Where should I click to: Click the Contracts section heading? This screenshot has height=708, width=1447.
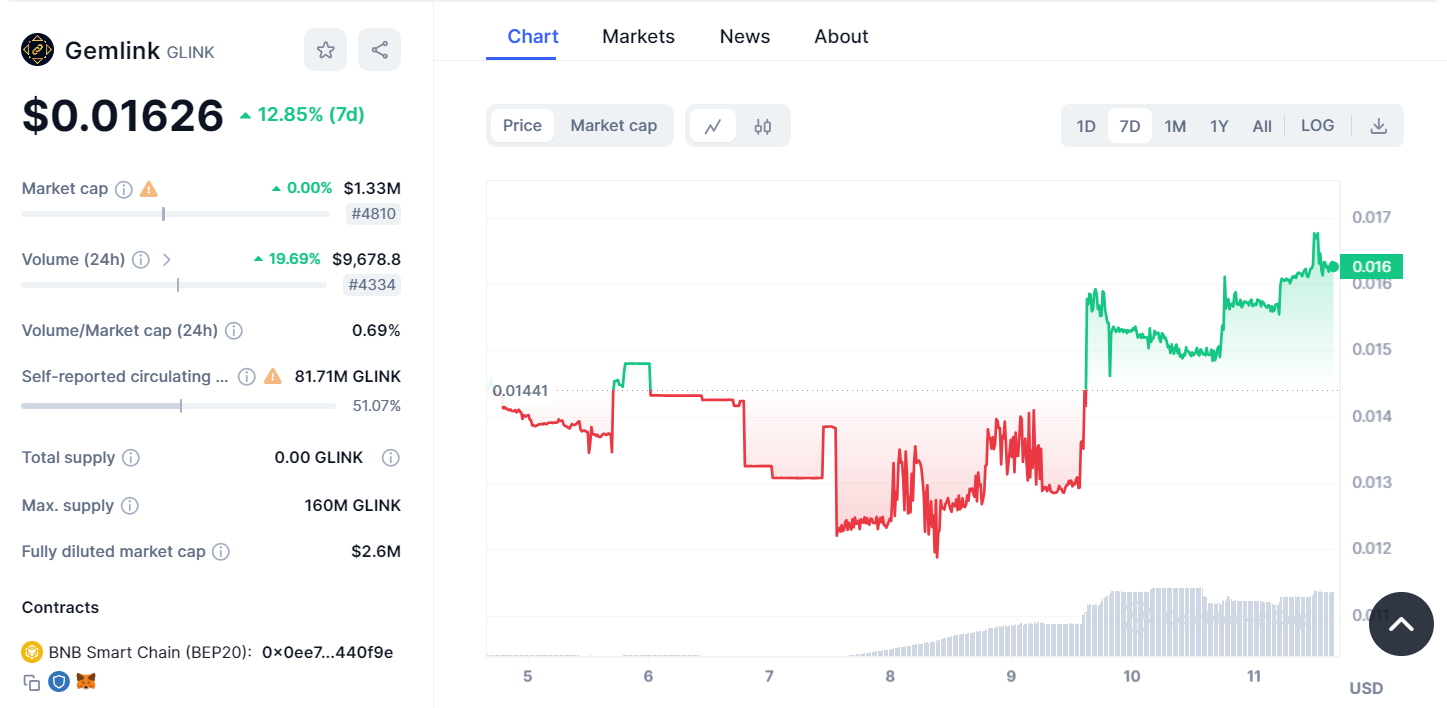(x=60, y=608)
